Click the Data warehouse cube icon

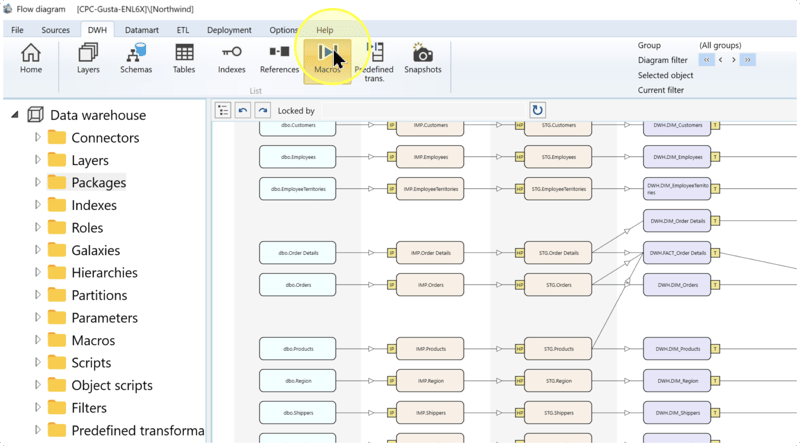point(35,115)
